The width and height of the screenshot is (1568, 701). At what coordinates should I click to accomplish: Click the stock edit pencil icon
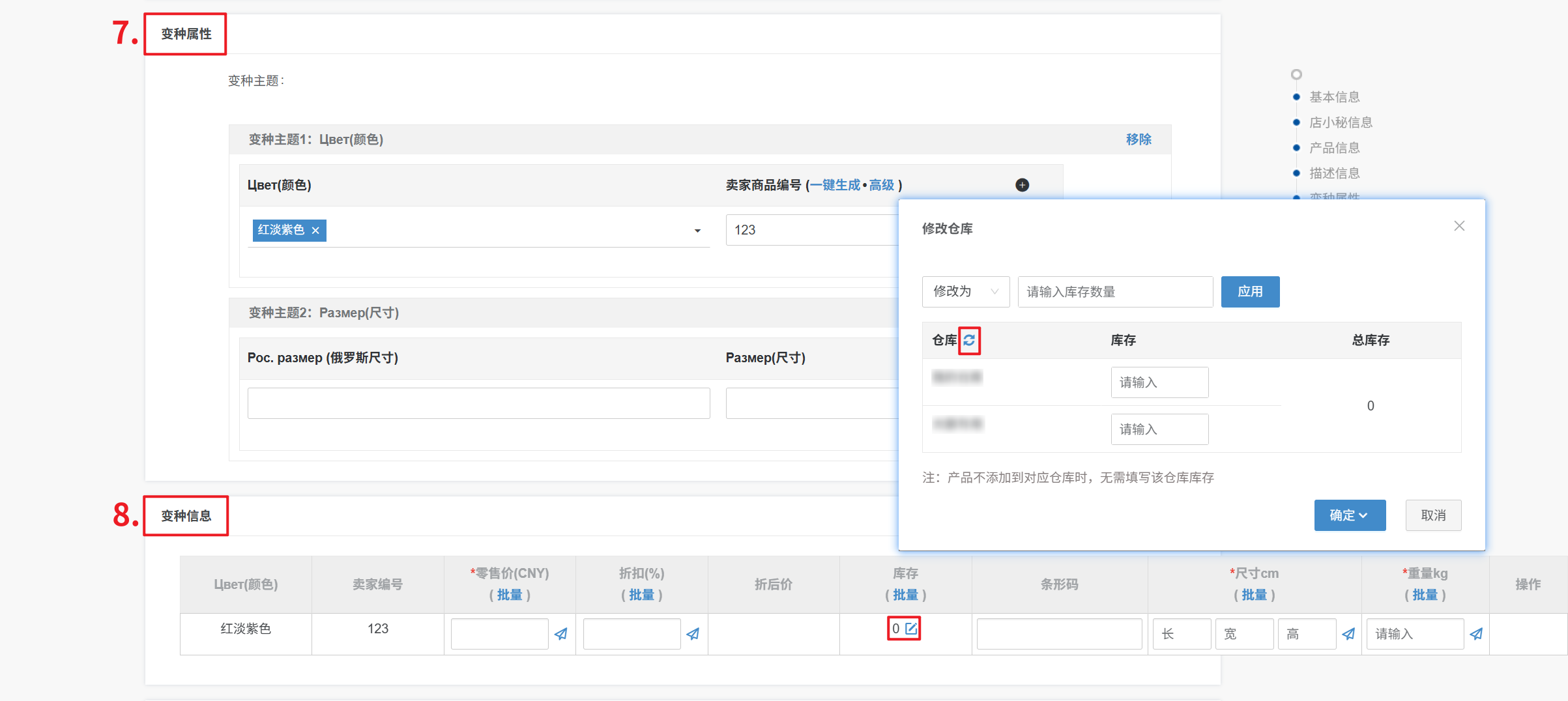point(911,629)
